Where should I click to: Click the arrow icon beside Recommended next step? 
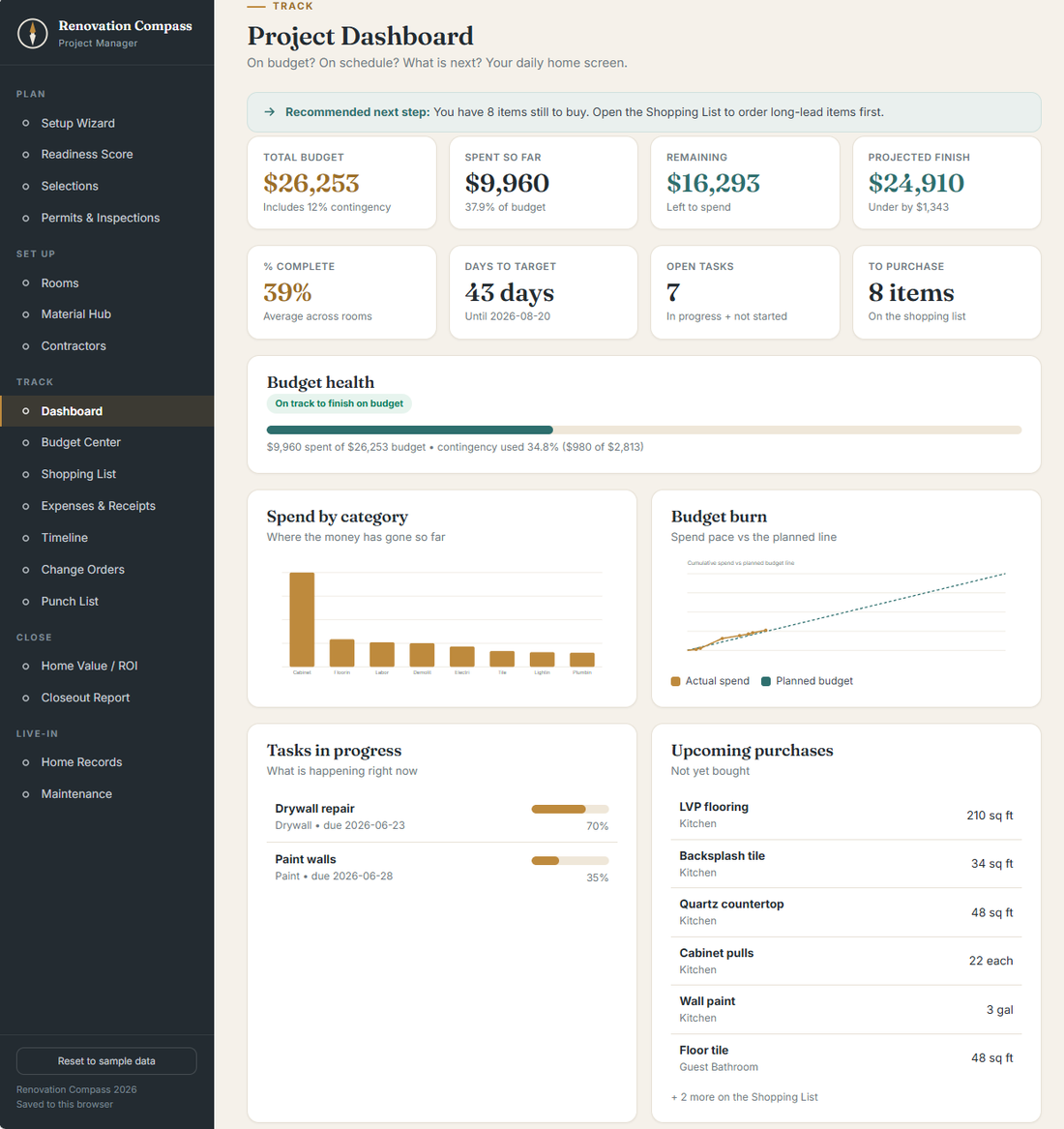(x=269, y=111)
